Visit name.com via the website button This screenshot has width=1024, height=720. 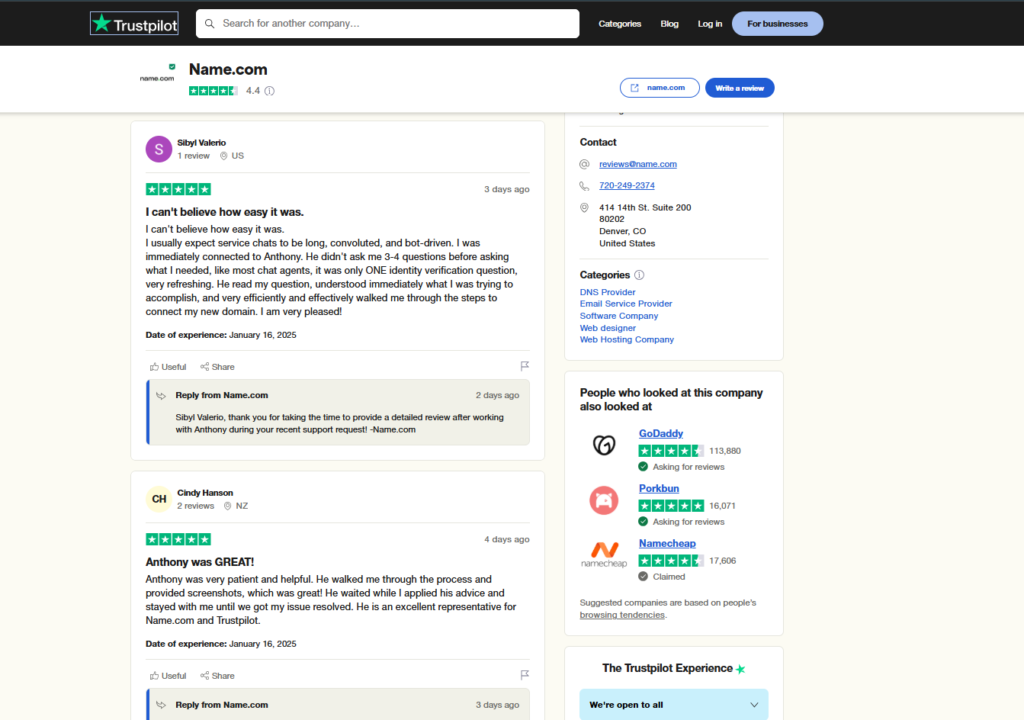pyautogui.click(x=660, y=88)
